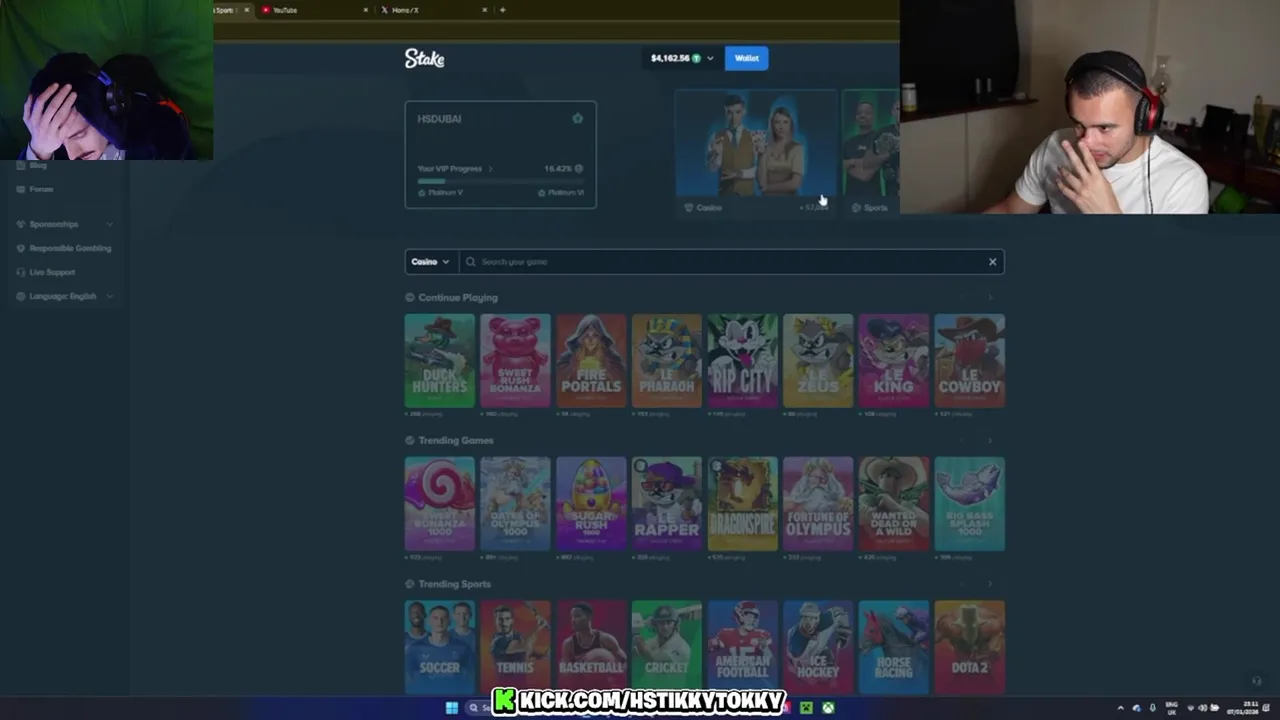Launch the Le Rapper game
The width and height of the screenshot is (1280, 720).
tap(667, 503)
